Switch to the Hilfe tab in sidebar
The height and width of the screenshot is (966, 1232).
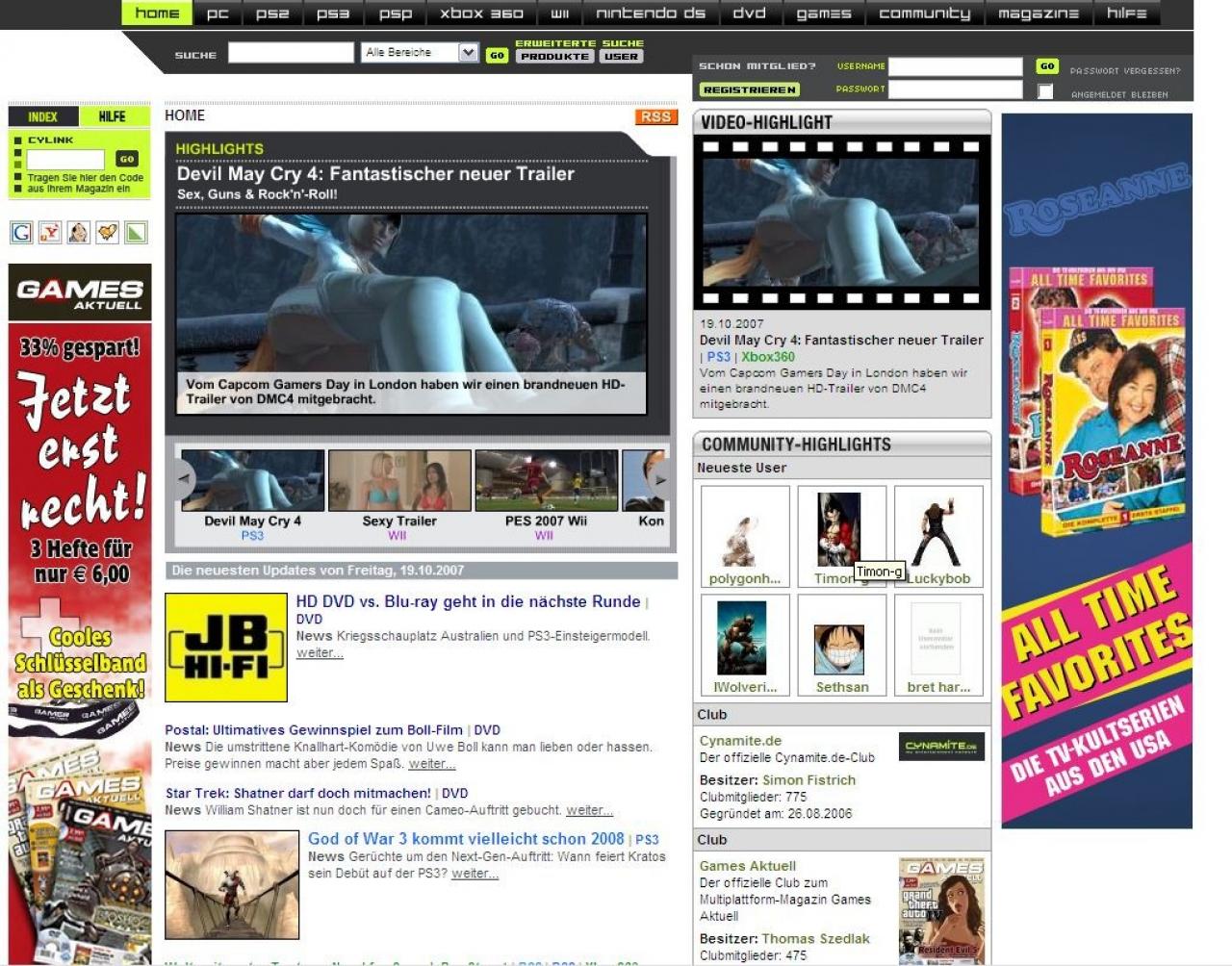click(x=112, y=116)
